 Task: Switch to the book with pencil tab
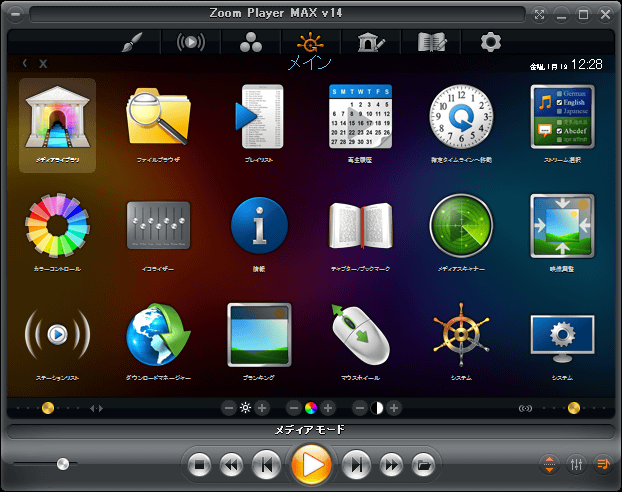click(x=431, y=42)
